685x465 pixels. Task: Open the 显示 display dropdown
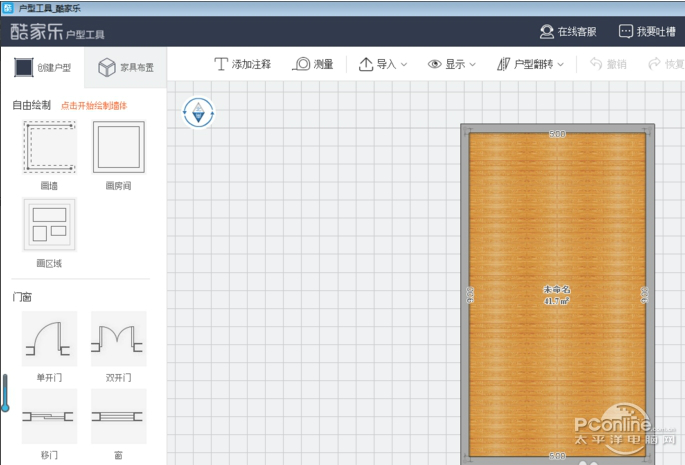451,64
